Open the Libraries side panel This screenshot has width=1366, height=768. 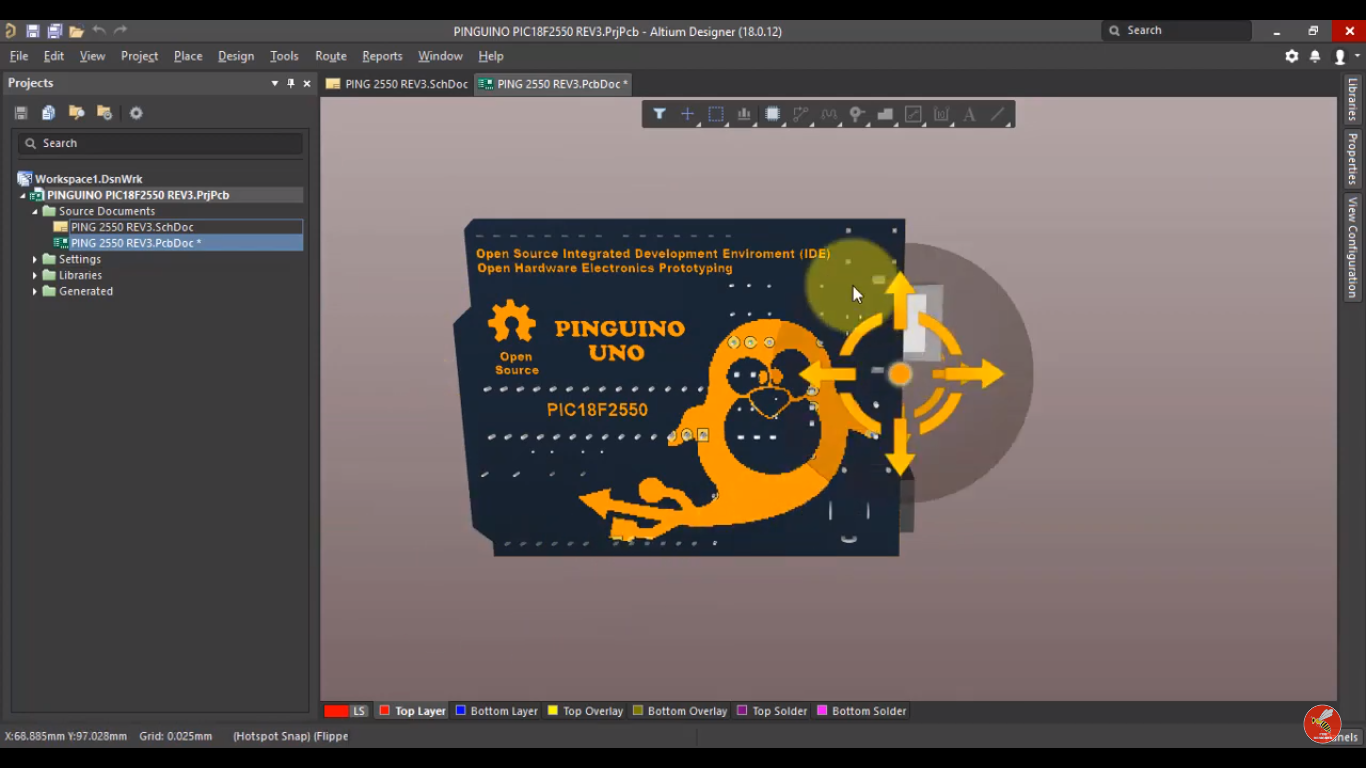[1352, 99]
